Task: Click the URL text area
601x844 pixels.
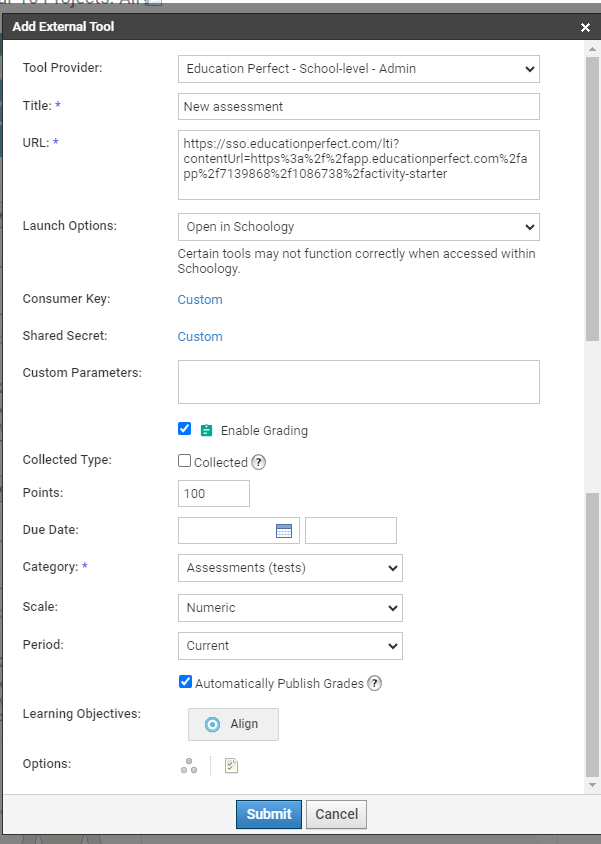Action: pyautogui.click(x=359, y=165)
